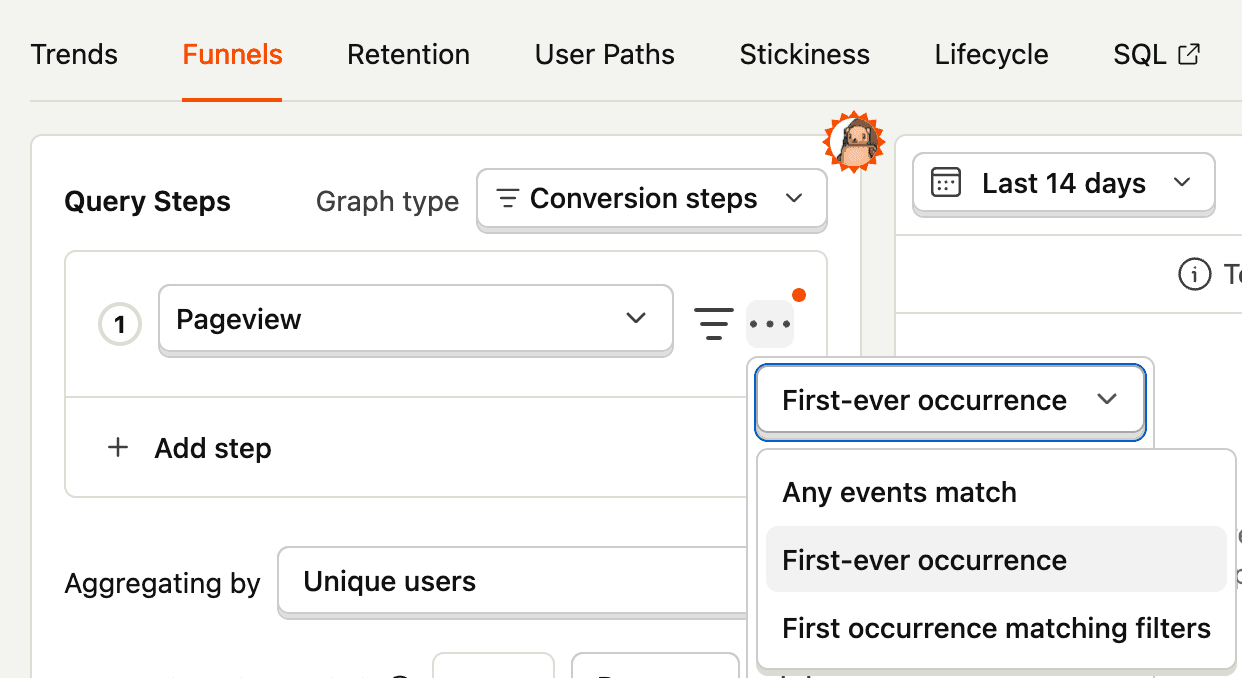Click Add step button
Image resolution: width=1242 pixels, height=678 pixels.
pyautogui.click(x=190, y=448)
